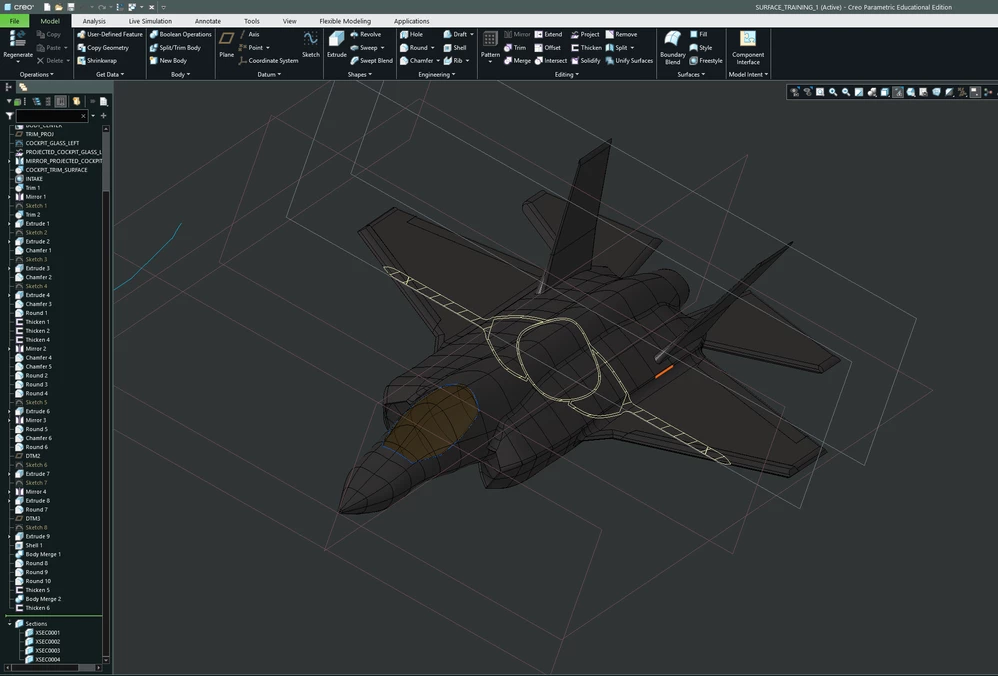Open the Boundary Blend tool

[673, 47]
